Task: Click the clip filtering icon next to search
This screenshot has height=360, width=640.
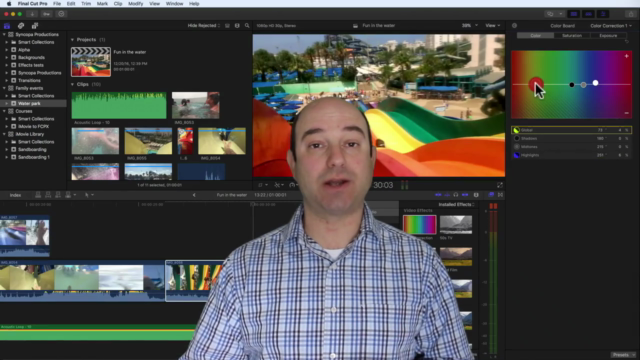Action: [x=237, y=26]
